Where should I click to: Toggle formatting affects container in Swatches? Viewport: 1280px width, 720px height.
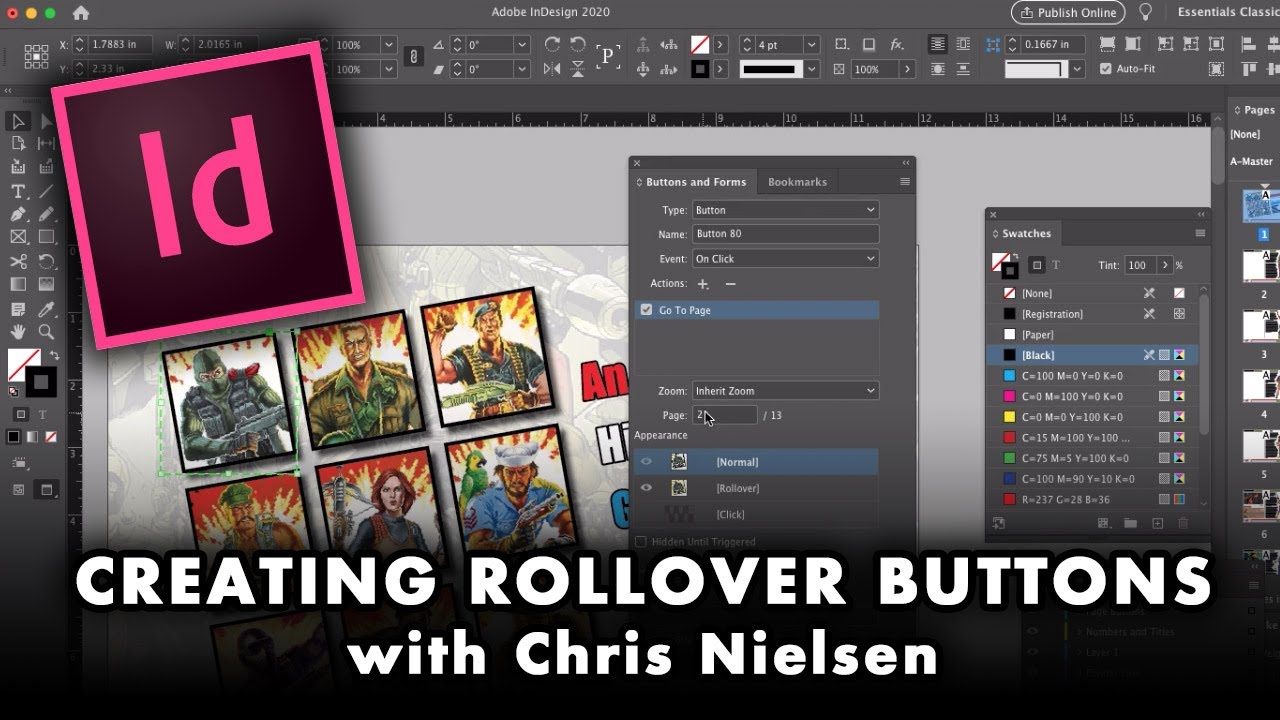click(x=1037, y=265)
